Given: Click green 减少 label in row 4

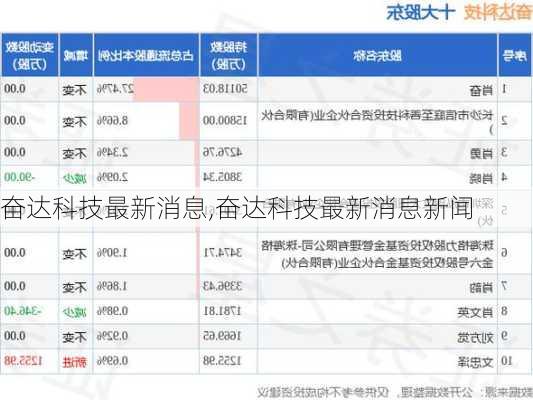Looking at the screenshot, I should click(x=75, y=178).
